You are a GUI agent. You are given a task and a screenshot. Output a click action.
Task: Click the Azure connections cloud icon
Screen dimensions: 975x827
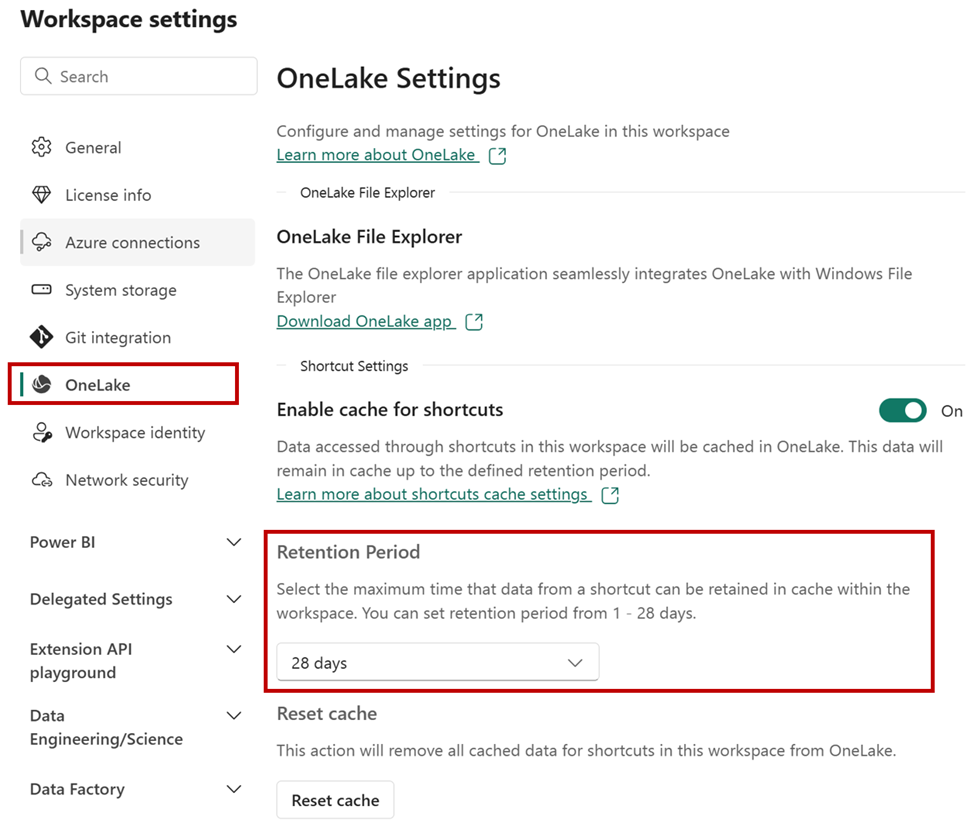click(x=42, y=242)
